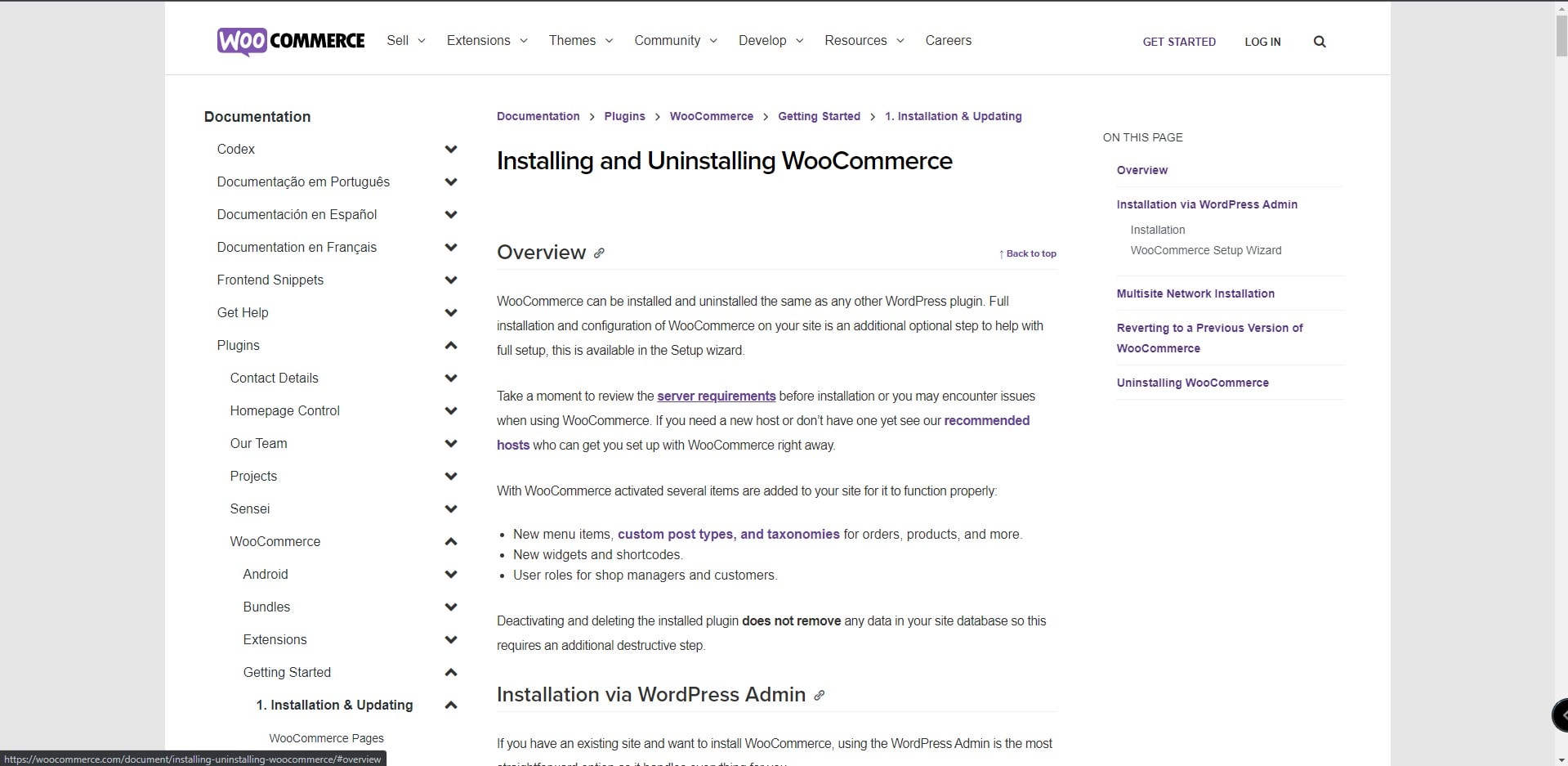This screenshot has width=1568, height=766.
Task: Open custom post types, and taxonomies link
Action: click(729, 535)
